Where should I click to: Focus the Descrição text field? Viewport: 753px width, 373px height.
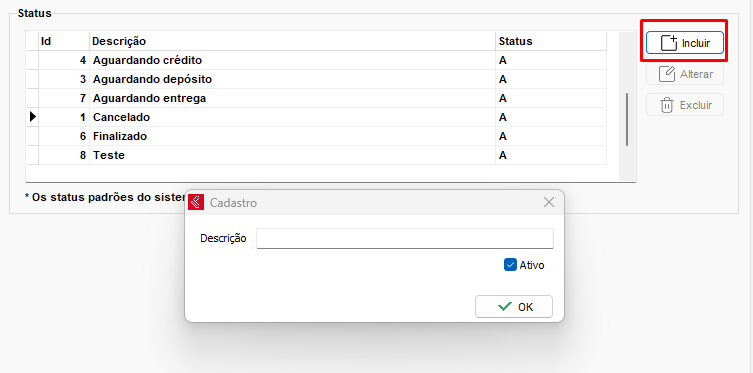click(405, 238)
